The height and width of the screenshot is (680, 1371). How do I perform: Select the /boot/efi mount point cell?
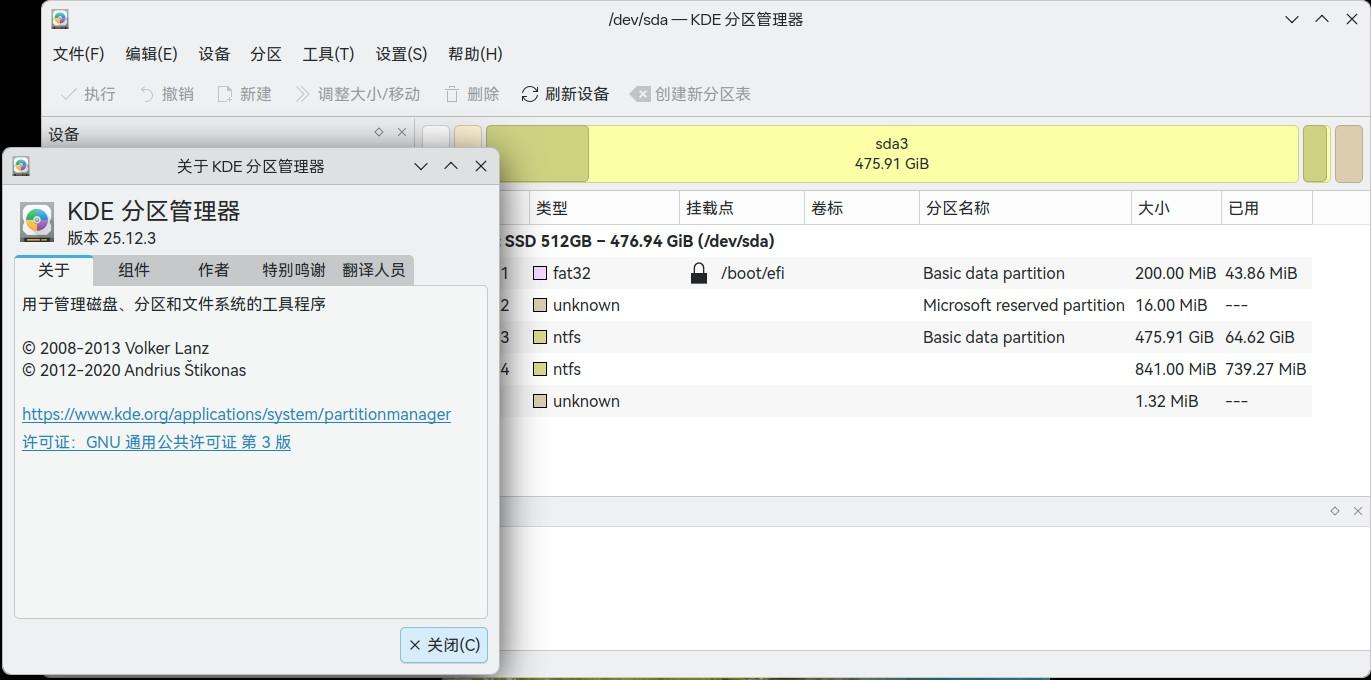752,273
